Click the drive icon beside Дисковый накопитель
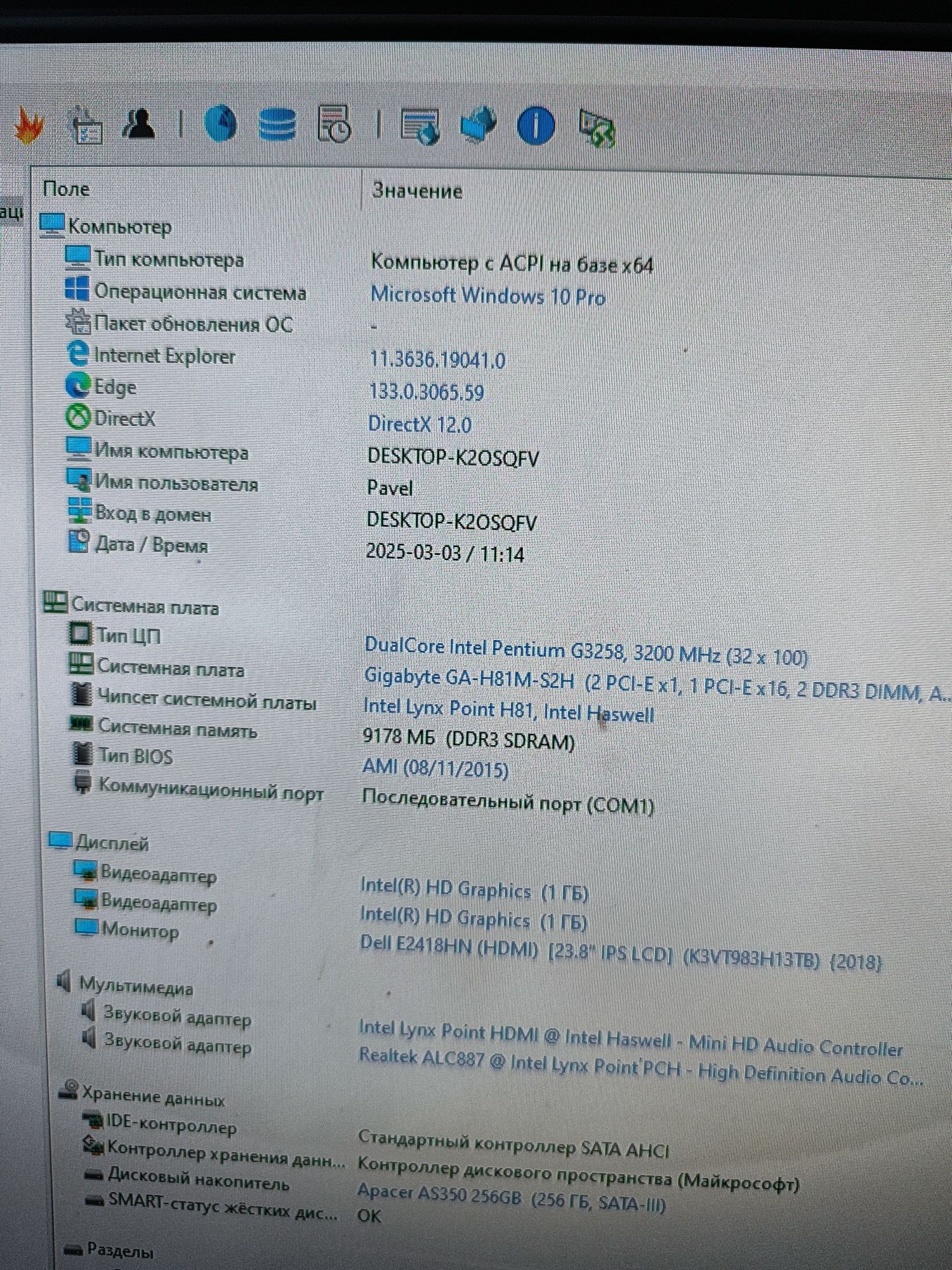The image size is (952, 1270). [x=94, y=1175]
